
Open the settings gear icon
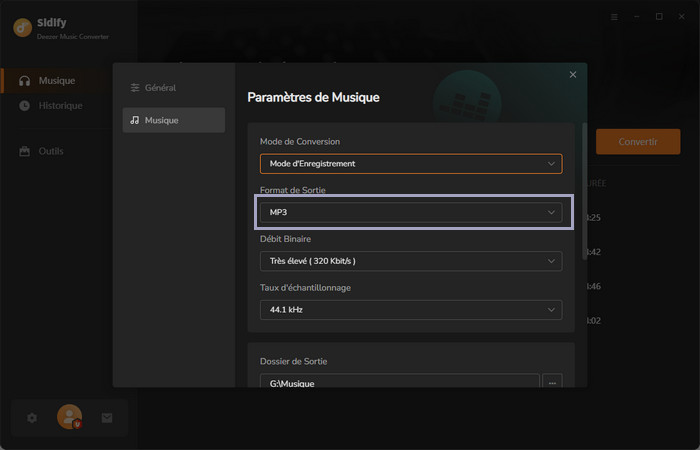(x=32, y=418)
